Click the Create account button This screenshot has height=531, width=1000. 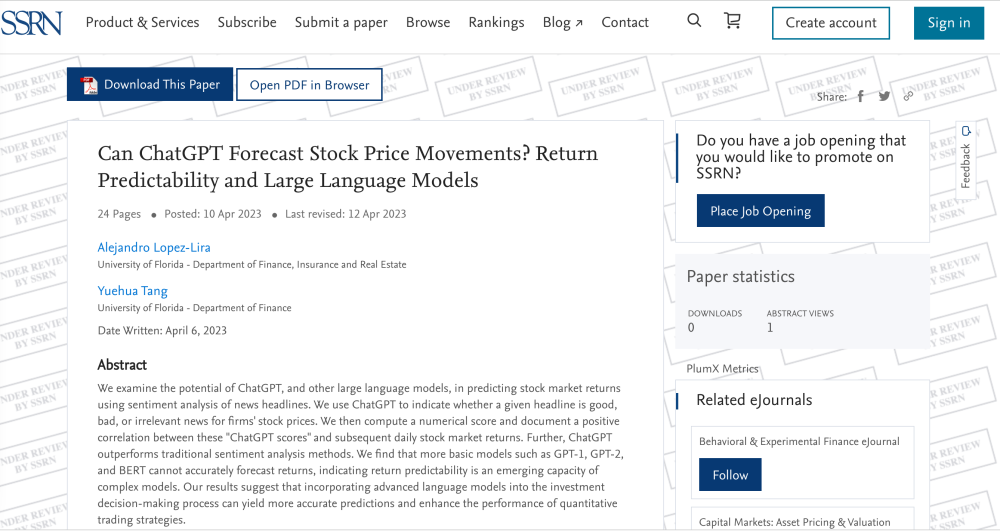831,23
